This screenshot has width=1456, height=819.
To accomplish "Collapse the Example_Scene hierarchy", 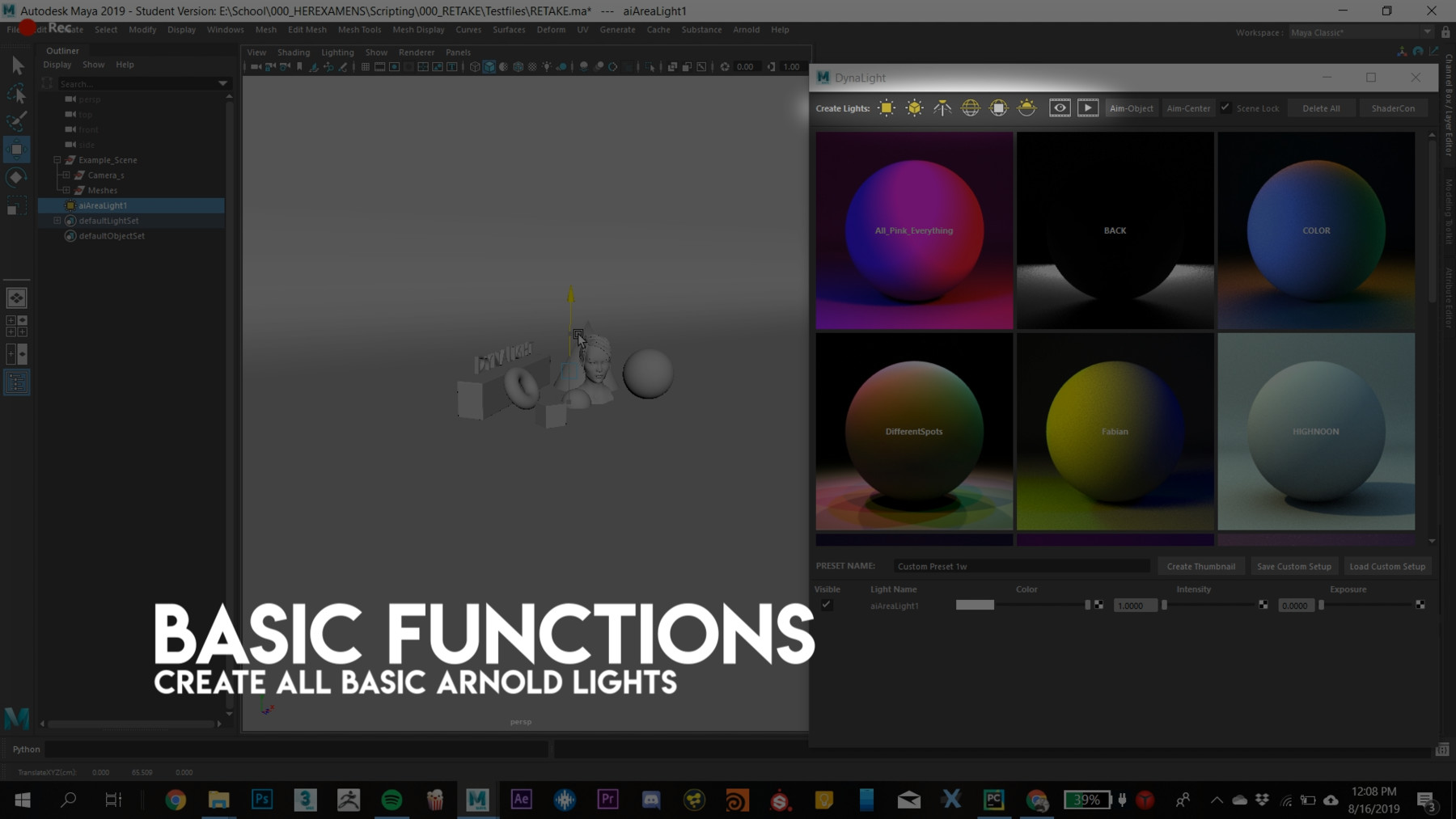I will 57,159.
